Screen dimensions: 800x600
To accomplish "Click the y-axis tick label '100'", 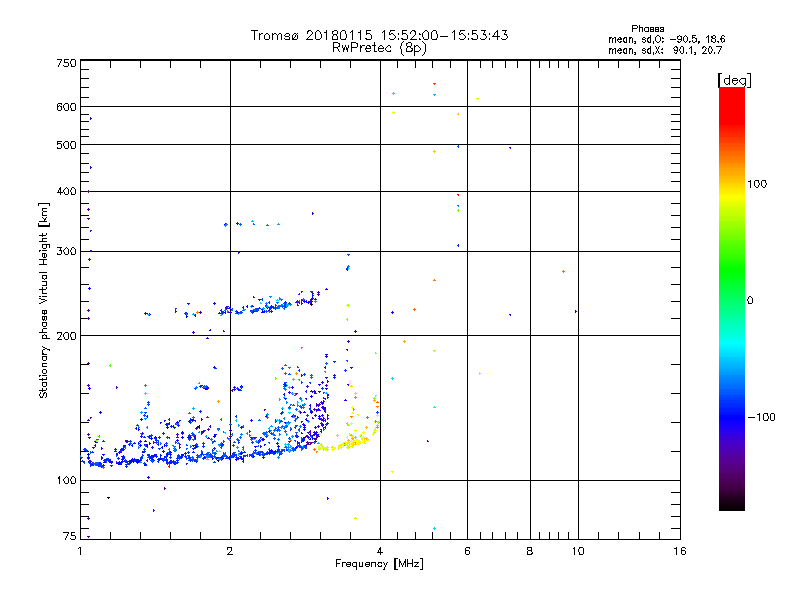I will point(66,481).
